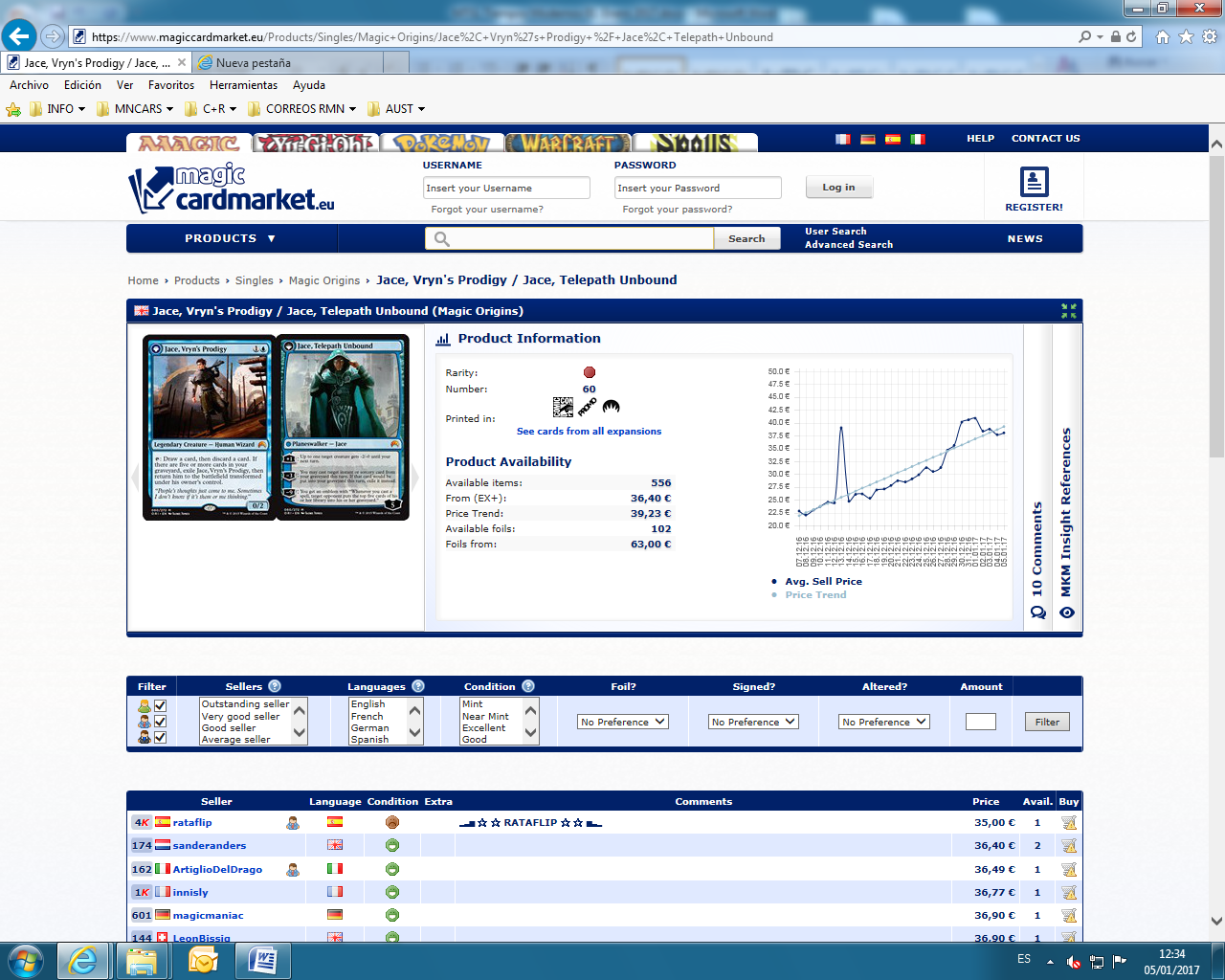Click Forgot your password? link

coord(677,210)
